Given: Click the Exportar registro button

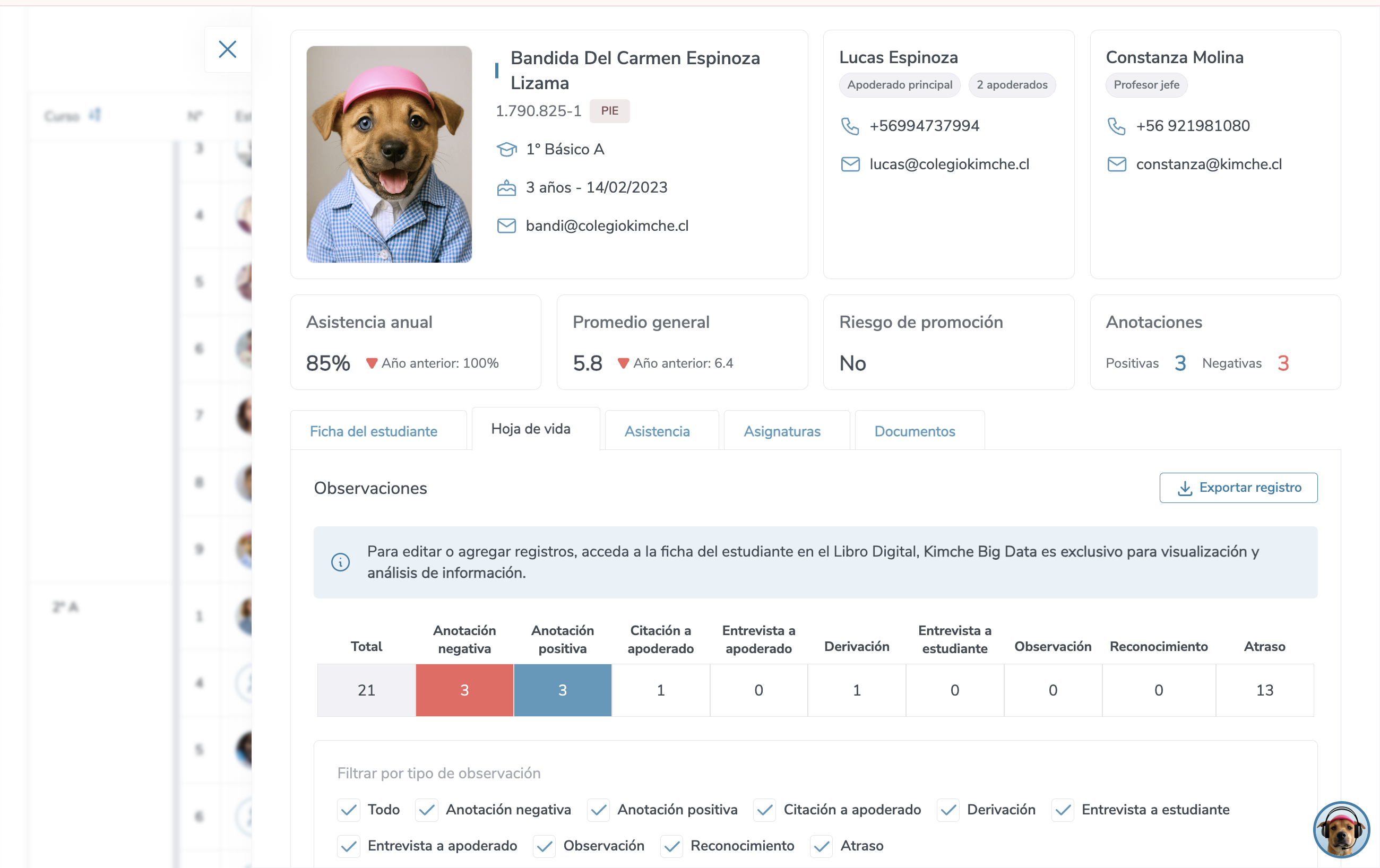Looking at the screenshot, I should [1238, 488].
